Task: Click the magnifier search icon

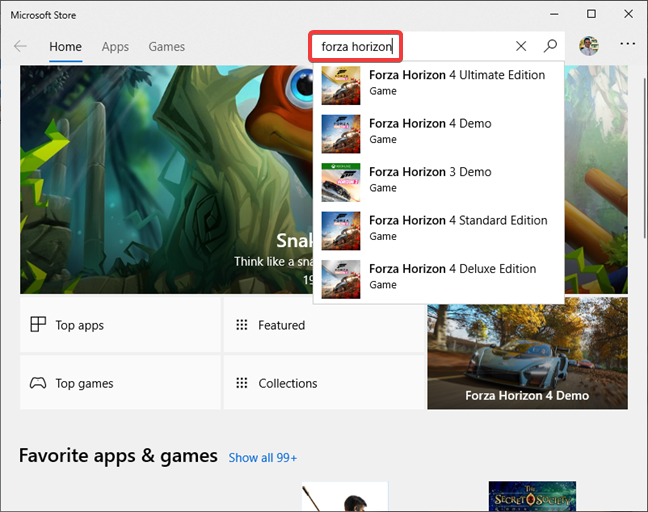Action: (550, 46)
